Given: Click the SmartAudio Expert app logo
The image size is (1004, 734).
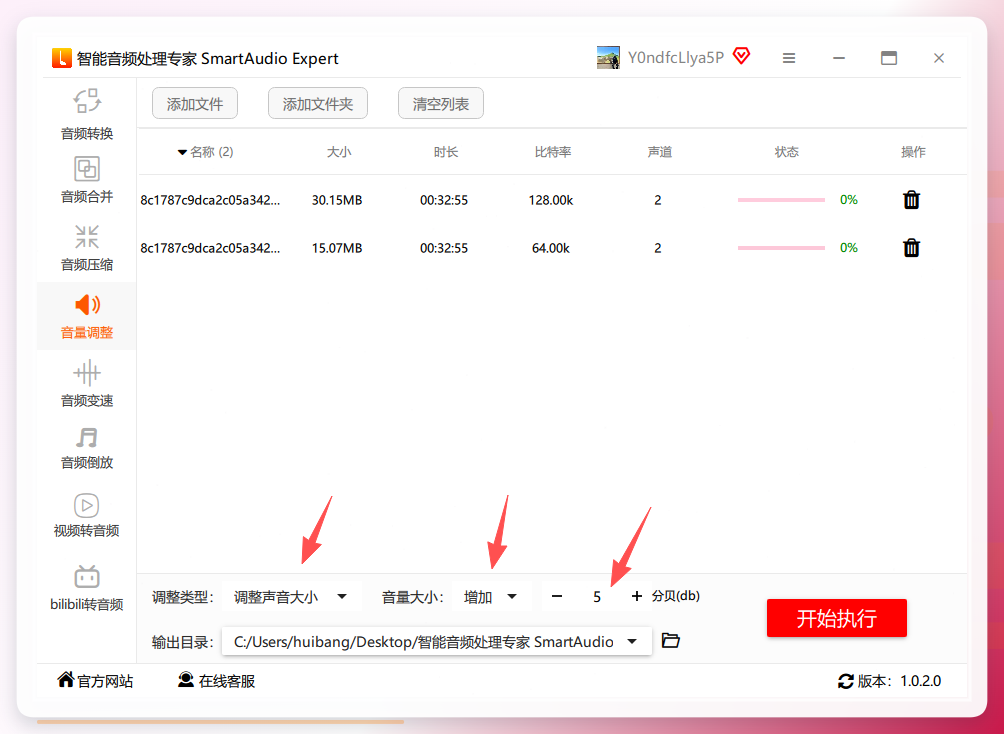Looking at the screenshot, I should 61,58.
